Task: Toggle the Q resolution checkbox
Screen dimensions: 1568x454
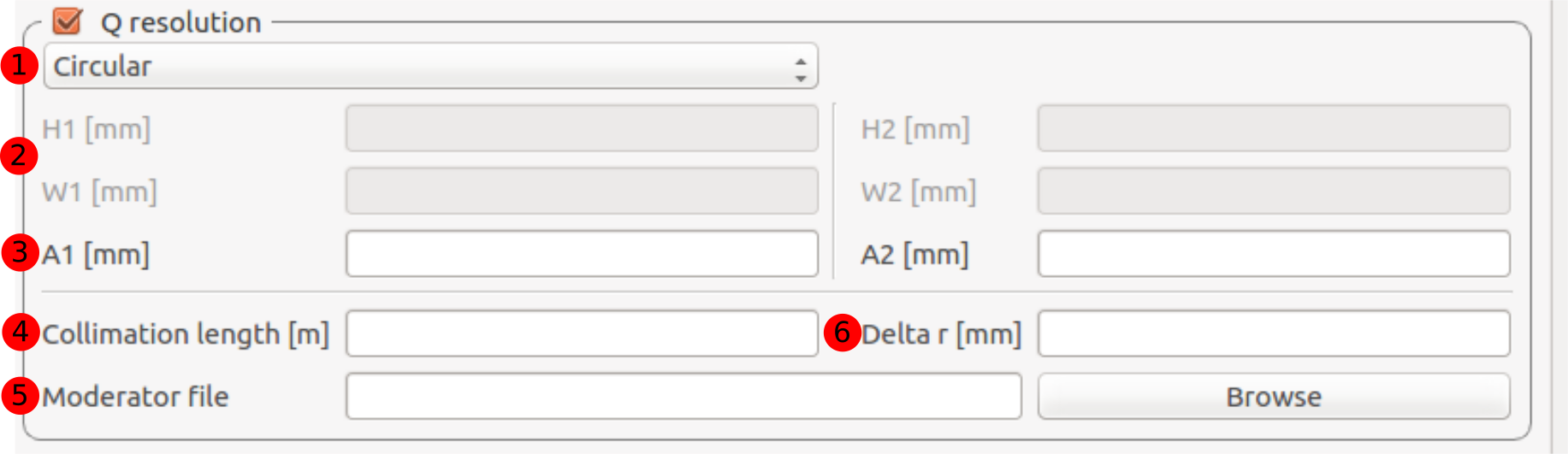Action: [67, 21]
